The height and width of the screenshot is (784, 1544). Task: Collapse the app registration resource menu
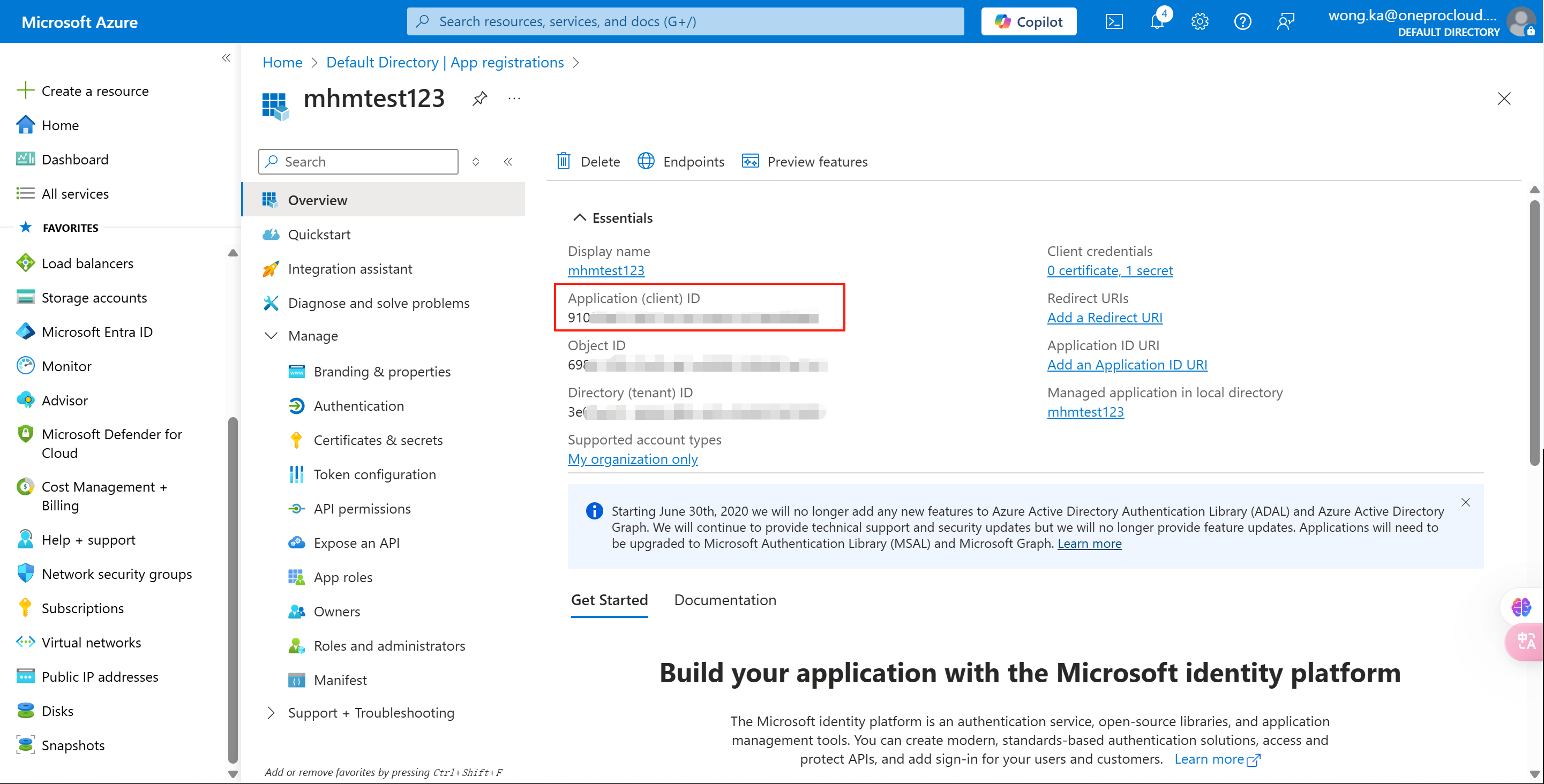tap(508, 162)
